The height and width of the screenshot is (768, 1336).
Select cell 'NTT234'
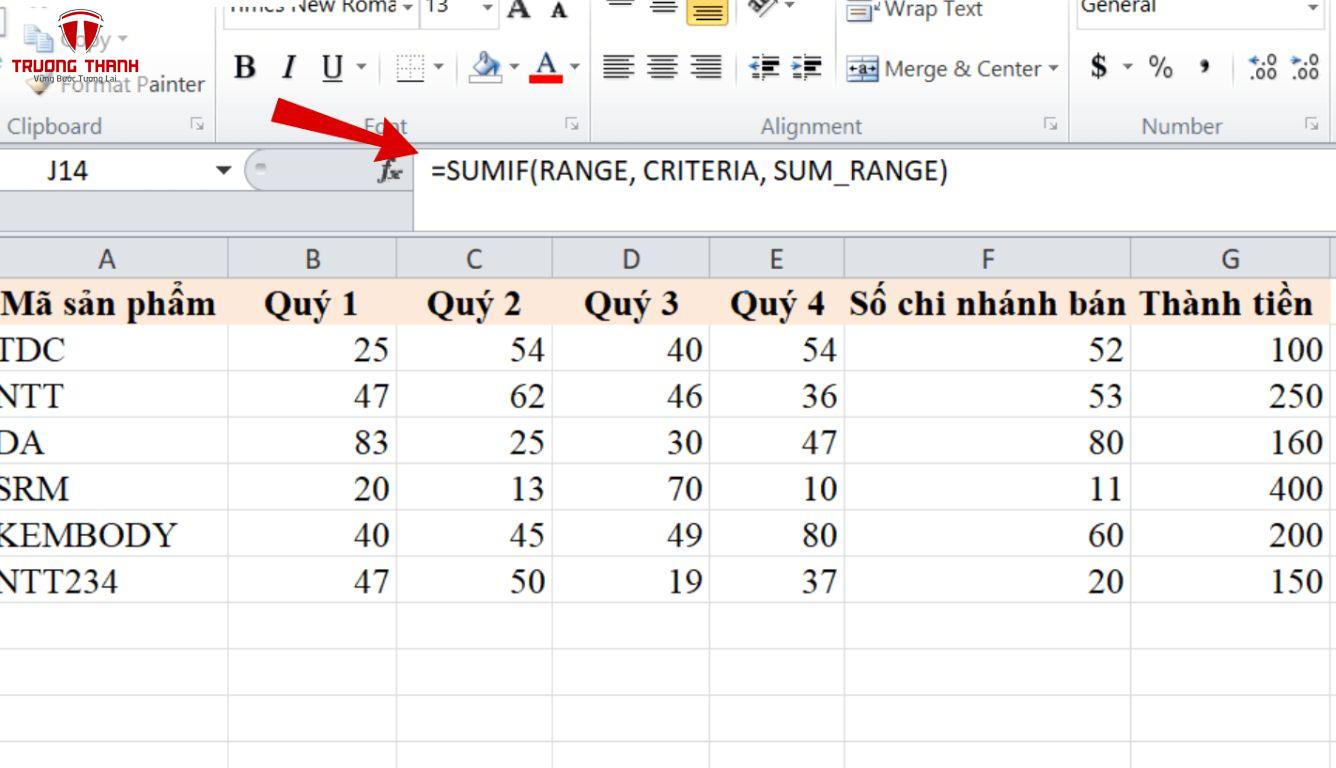pos(113,581)
